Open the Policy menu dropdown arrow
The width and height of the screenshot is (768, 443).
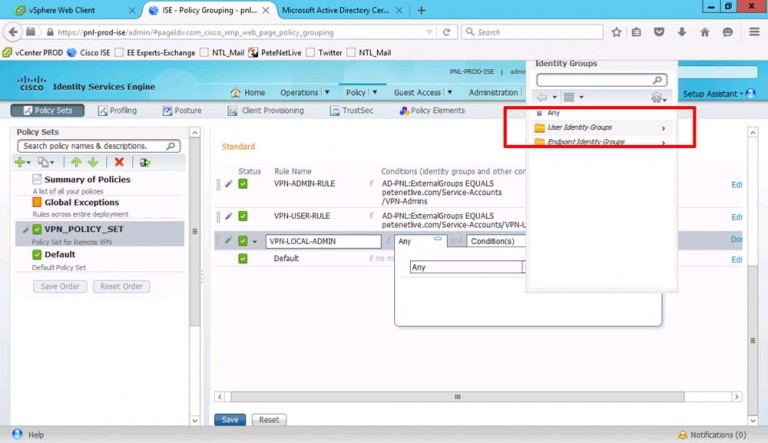pyautogui.click(x=375, y=92)
